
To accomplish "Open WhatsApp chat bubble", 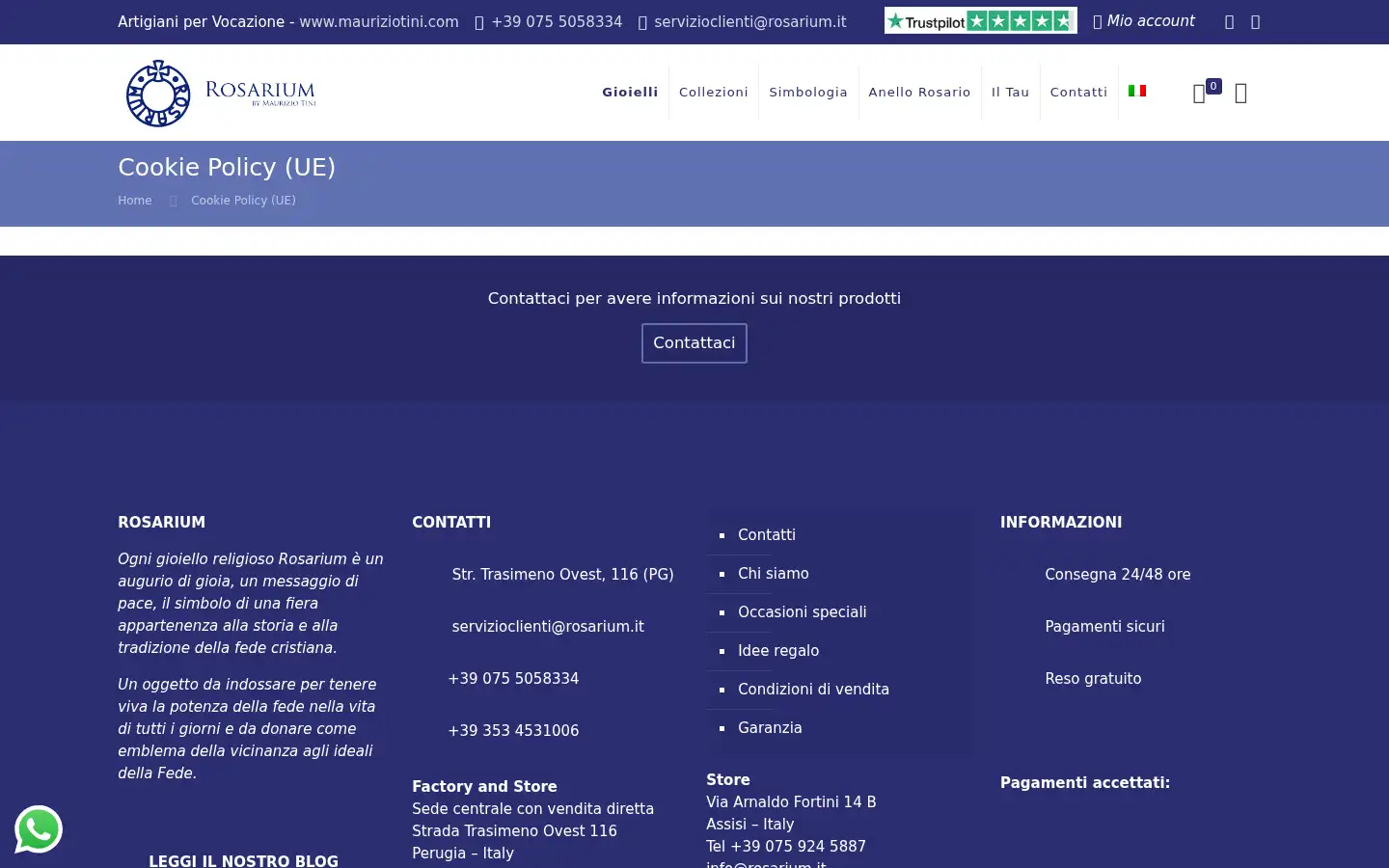I will coord(39,829).
